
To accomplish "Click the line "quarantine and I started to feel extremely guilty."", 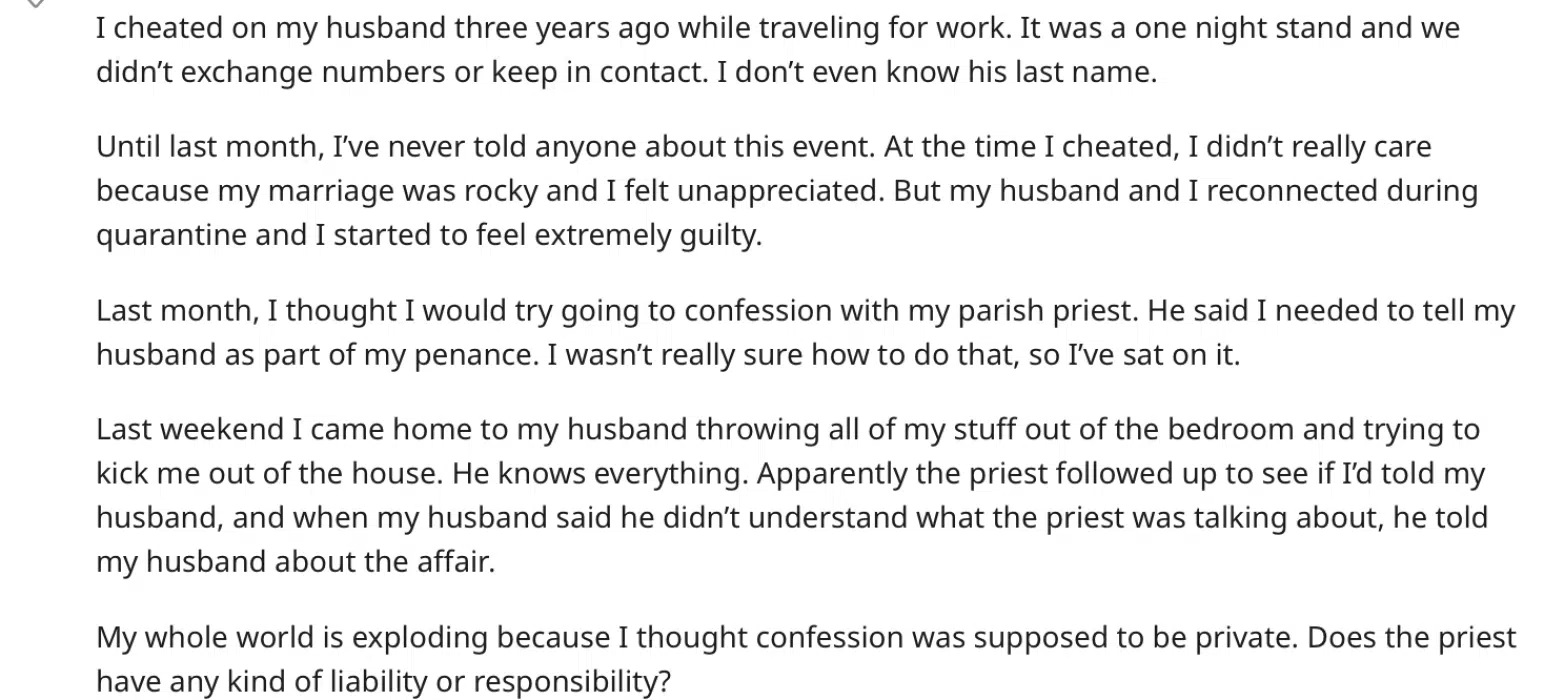I will point(429,236).
